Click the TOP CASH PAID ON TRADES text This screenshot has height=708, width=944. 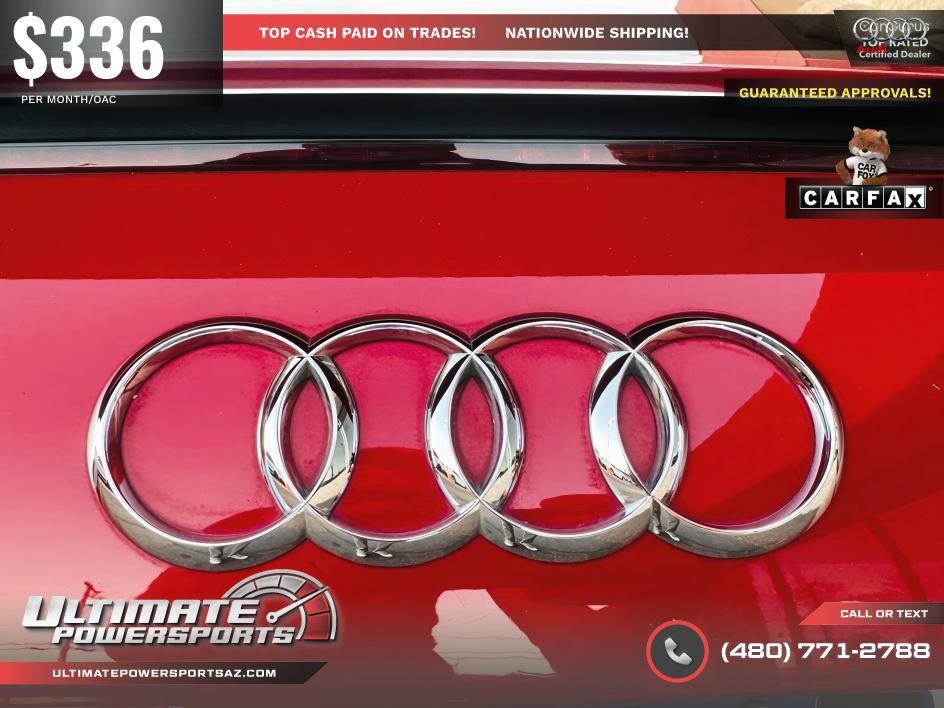coord(367,33)
